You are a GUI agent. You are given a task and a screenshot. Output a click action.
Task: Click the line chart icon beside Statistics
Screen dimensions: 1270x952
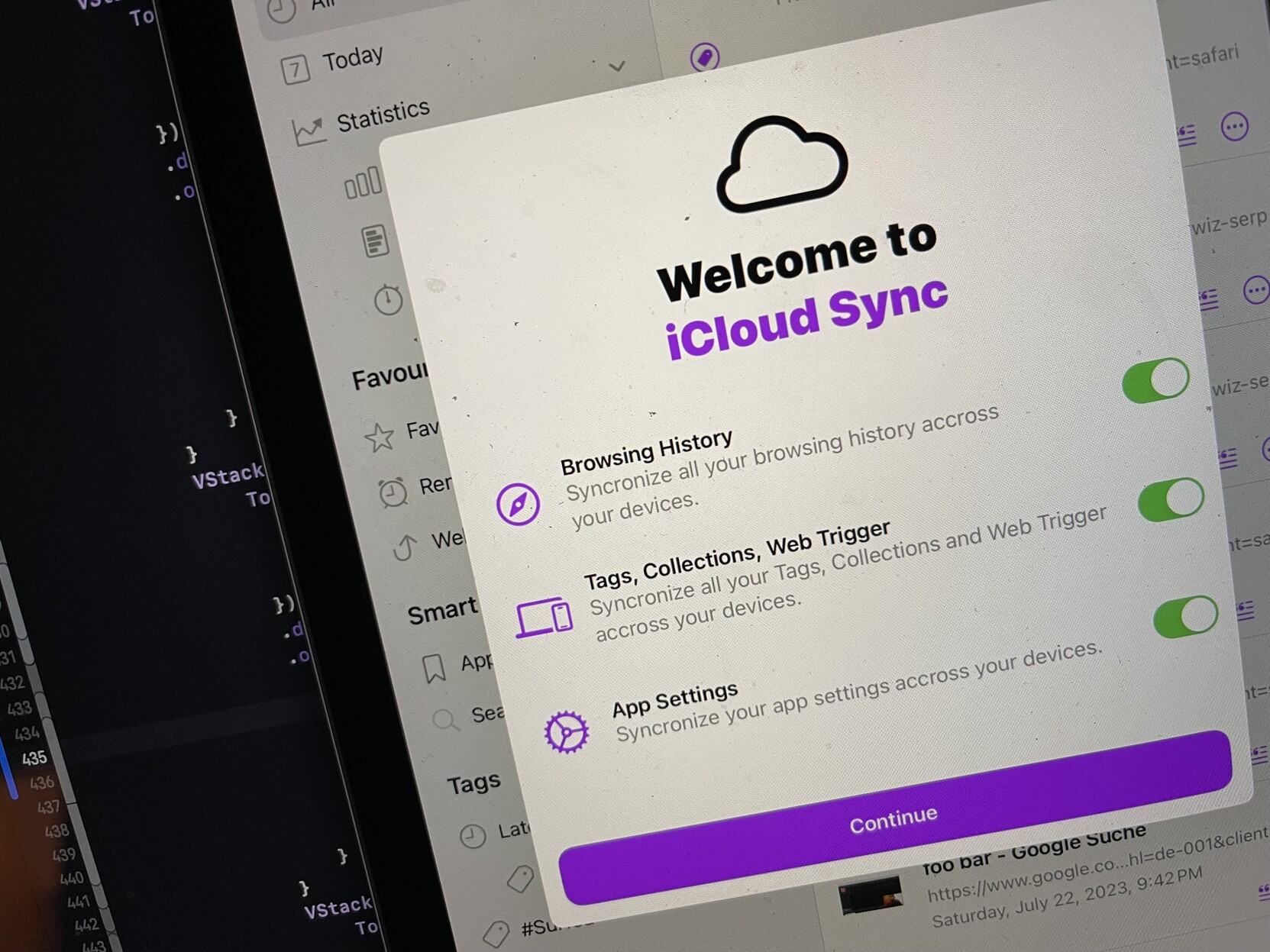point(308,131)
